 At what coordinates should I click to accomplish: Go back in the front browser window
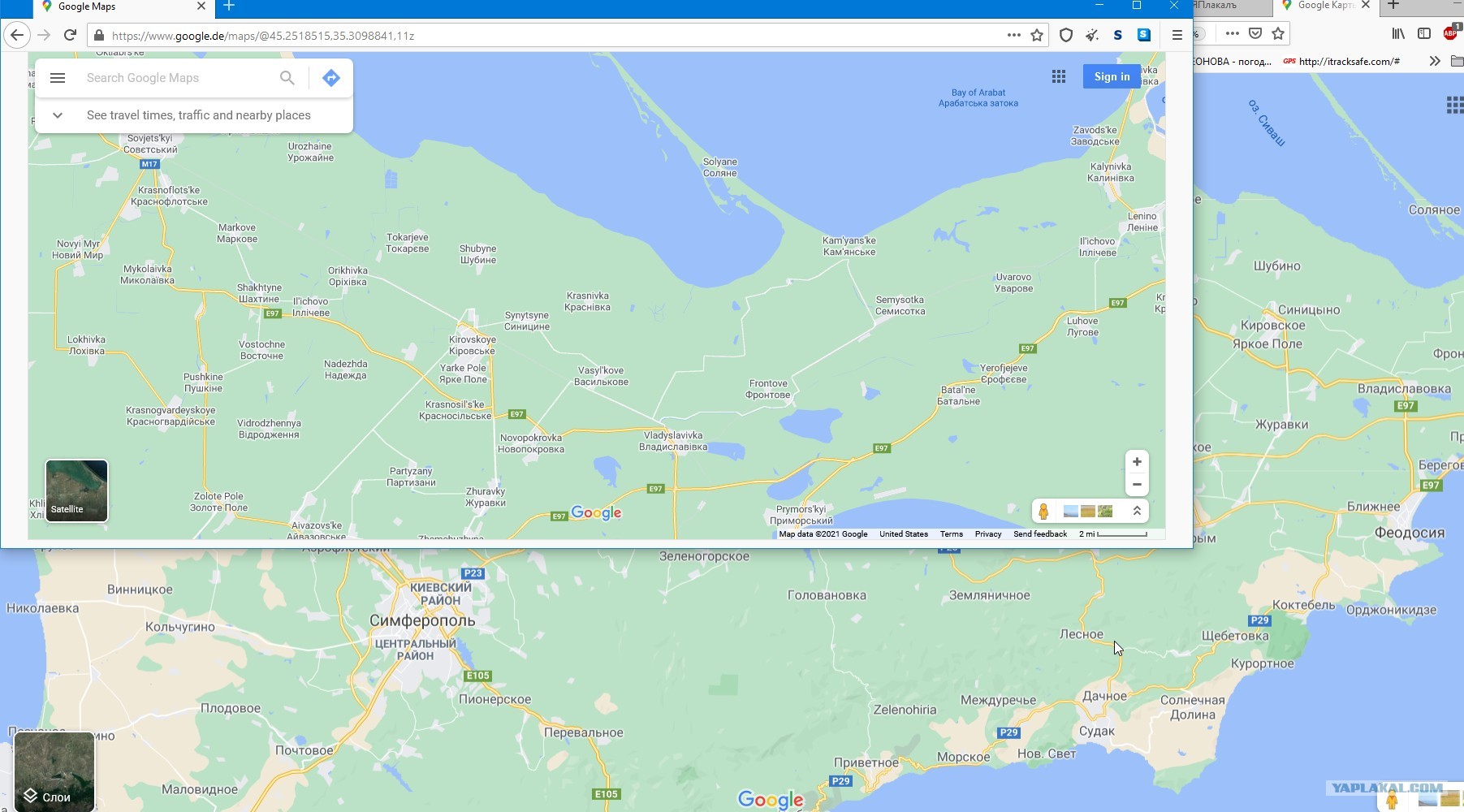[17, 35]
